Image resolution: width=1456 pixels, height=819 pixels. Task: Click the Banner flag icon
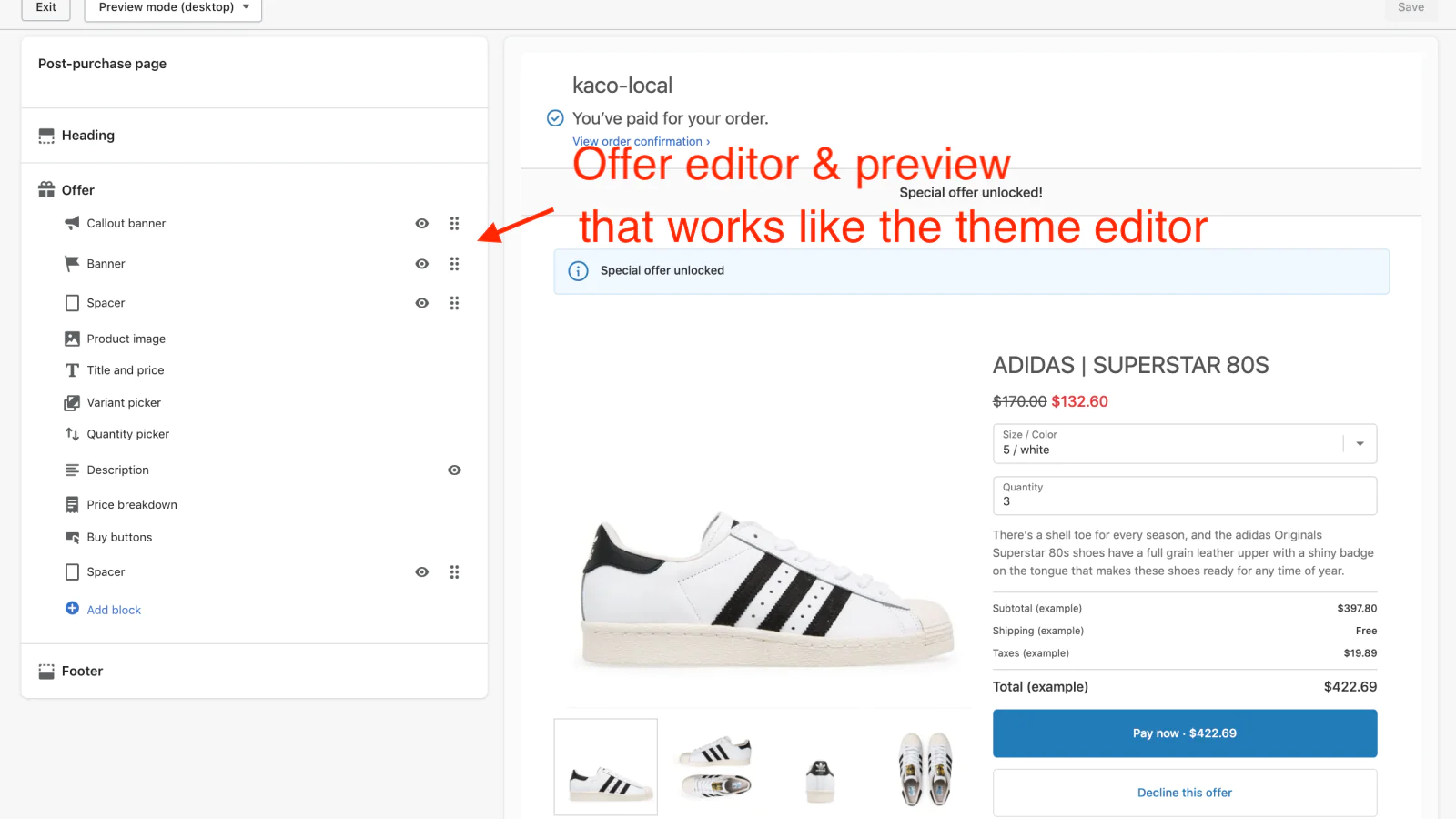[x=72, y=264]
